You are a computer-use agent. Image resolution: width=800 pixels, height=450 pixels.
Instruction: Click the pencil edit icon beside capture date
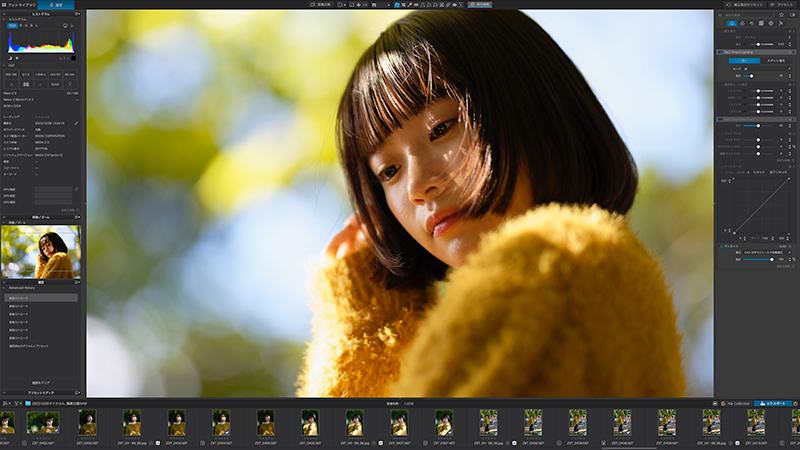(x=76, y=123)
